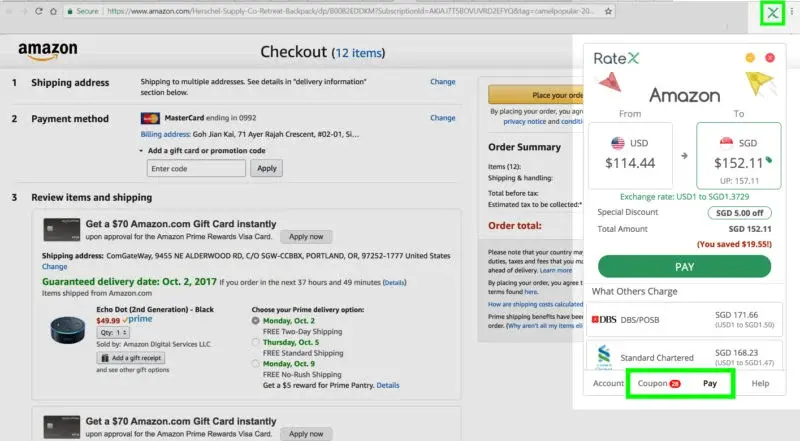The width and height of the screenshot is (800, 441).
Task: Switch to the Help tab in RateX
Action: point(760,383)
